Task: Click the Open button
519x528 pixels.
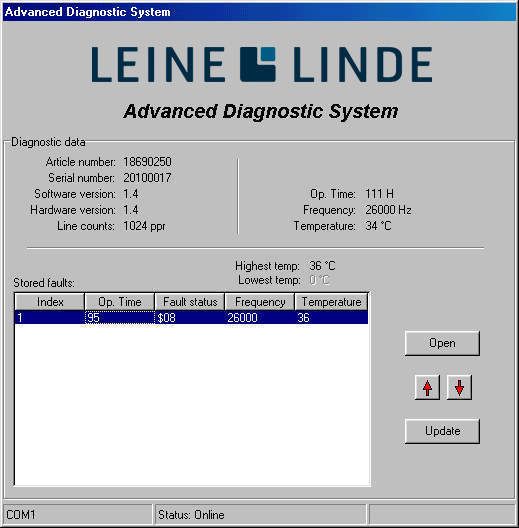Action: point(442,343)
